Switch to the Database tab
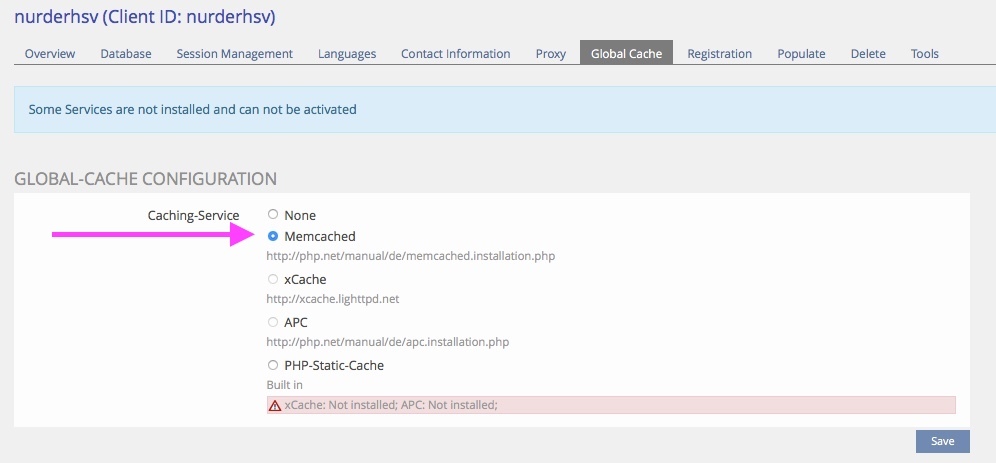Image resolution: width=996 pixels, height=463 pixels. [126, 53]
